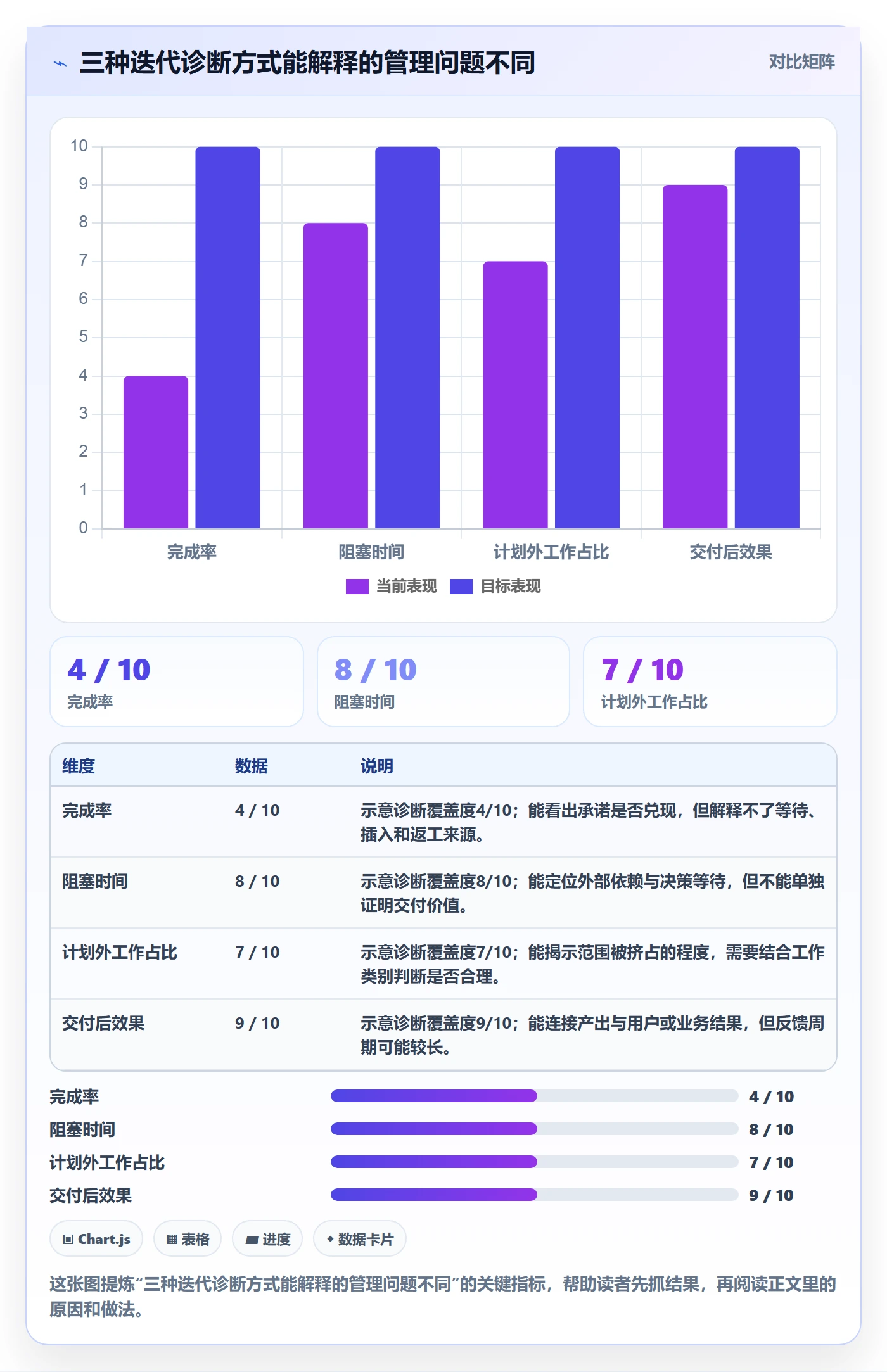
Task: Click the 对比矩阵 label in header
Action: (x=801, y=62)
